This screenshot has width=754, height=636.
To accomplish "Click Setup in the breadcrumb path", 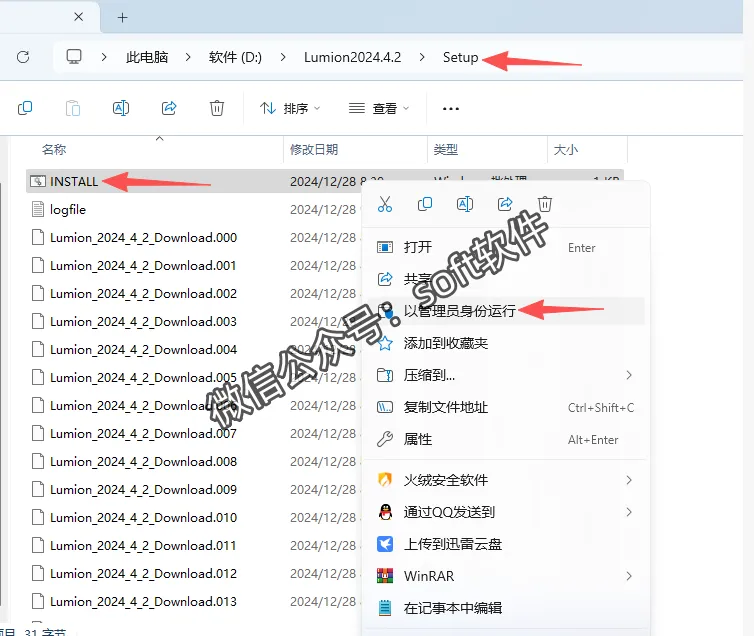I will (460, 57).
